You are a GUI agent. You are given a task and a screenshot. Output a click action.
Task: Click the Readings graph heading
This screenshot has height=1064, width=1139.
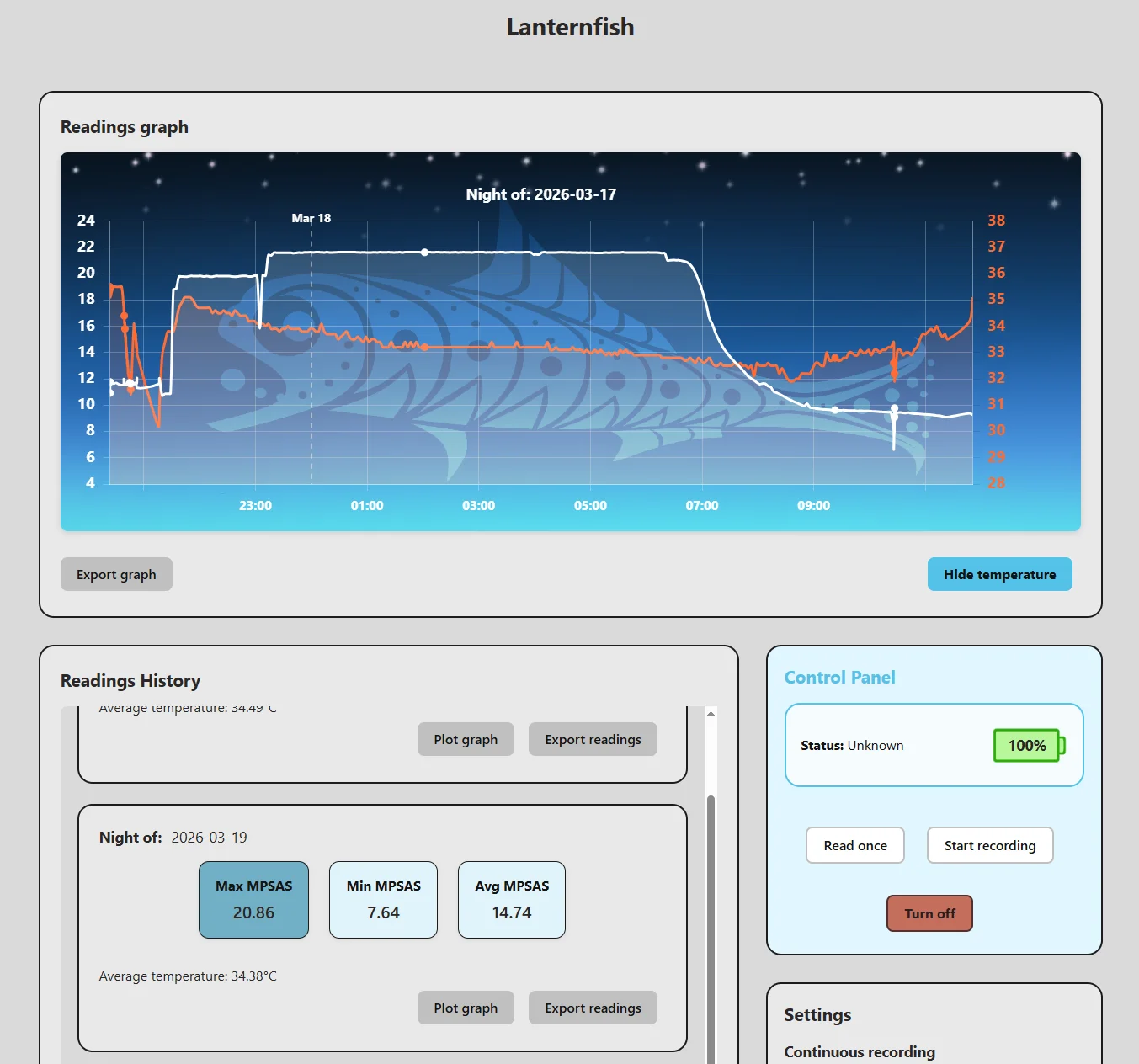point(125,127)
